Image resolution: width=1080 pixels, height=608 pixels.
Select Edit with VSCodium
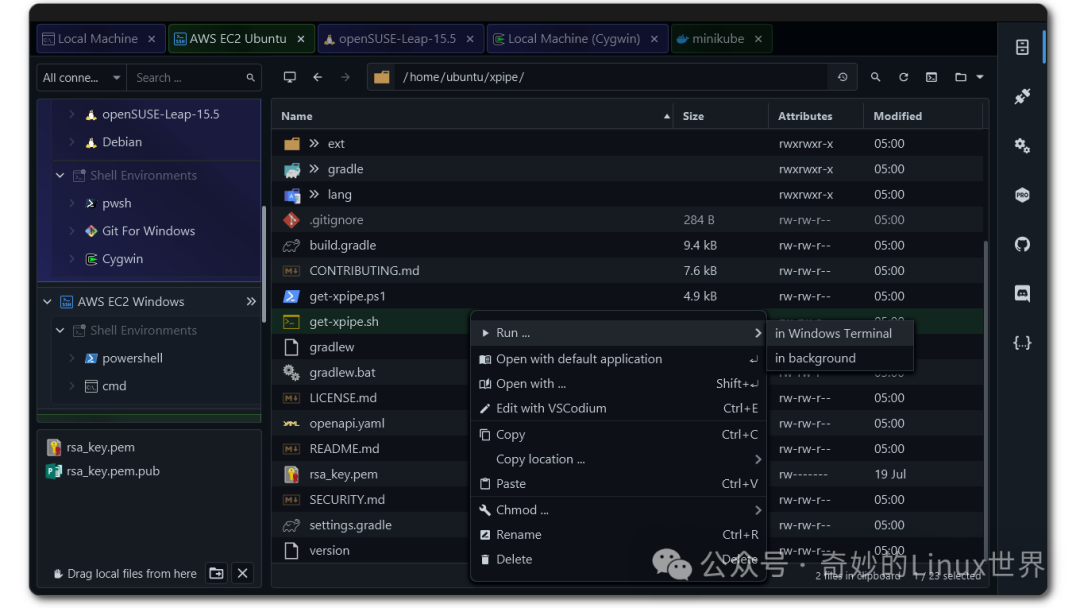618,408
